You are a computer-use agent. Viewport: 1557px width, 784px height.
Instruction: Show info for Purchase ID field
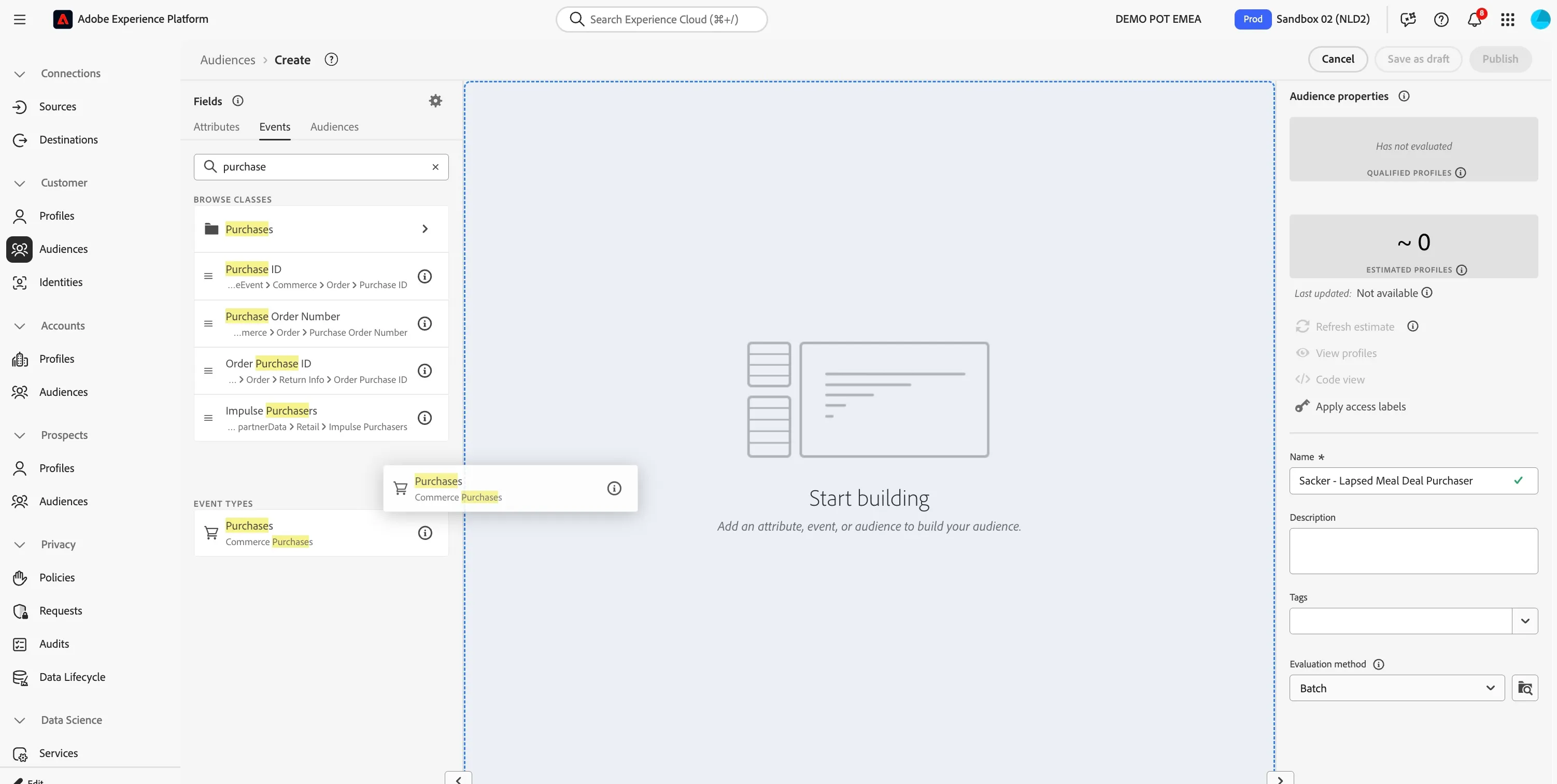click(x=425, y=276)
